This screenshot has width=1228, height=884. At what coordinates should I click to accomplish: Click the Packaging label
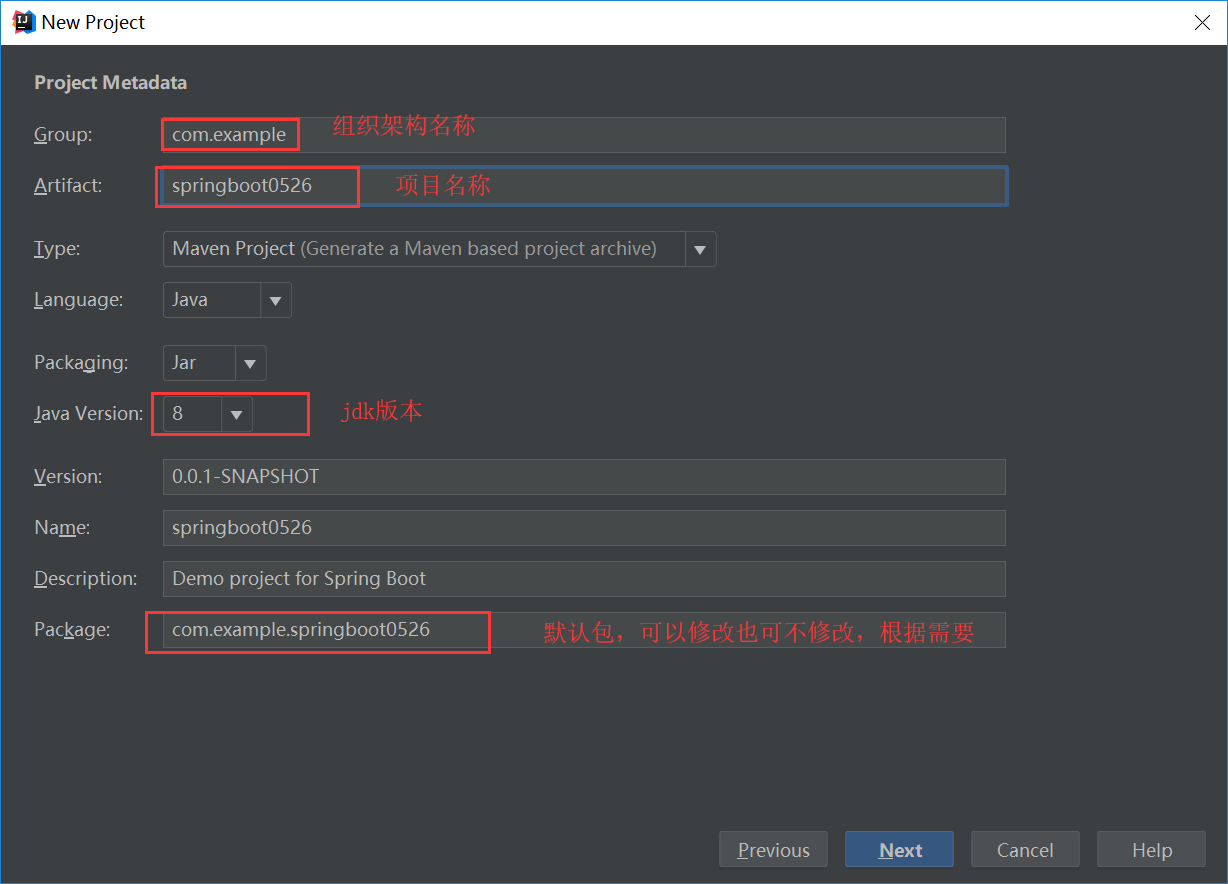point(81,363)
